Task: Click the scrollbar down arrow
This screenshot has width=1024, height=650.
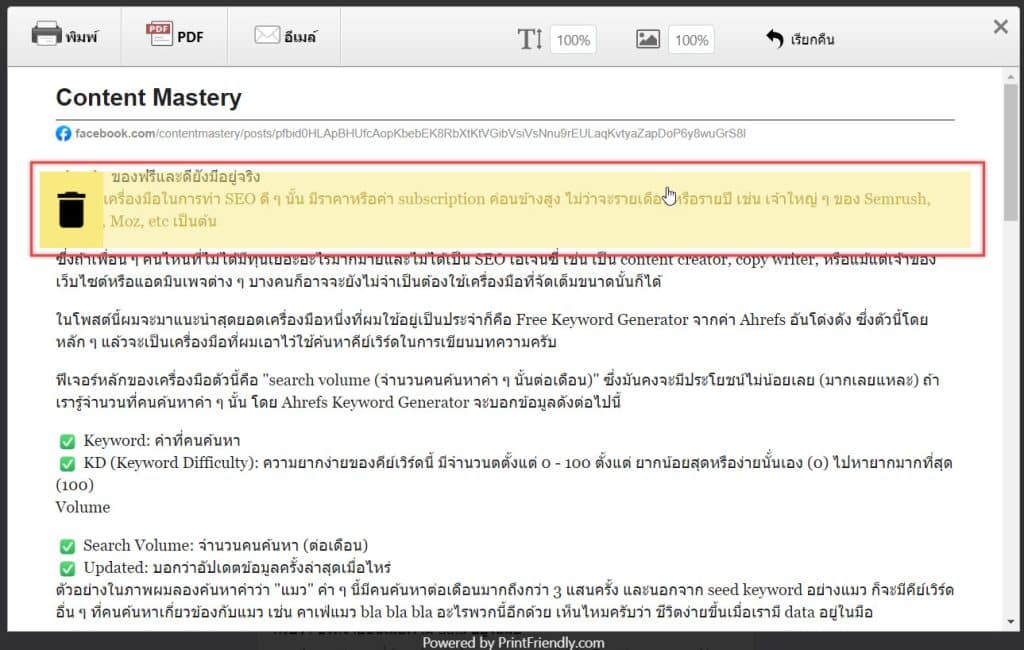Action: (x=1011, y=621)
